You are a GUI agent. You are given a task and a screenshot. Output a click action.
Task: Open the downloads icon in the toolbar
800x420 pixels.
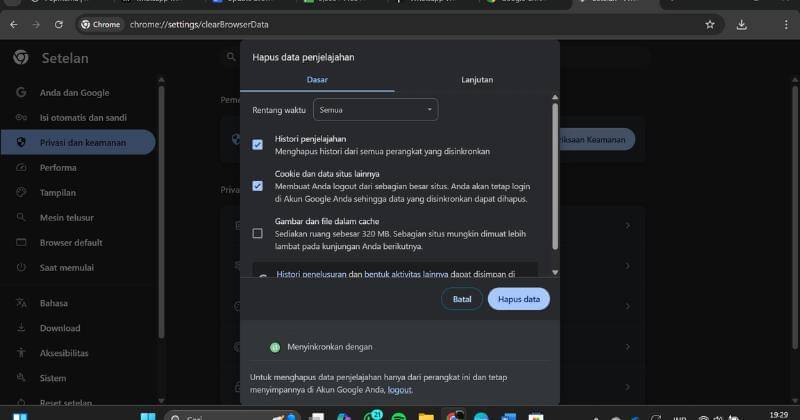point(741,23)
